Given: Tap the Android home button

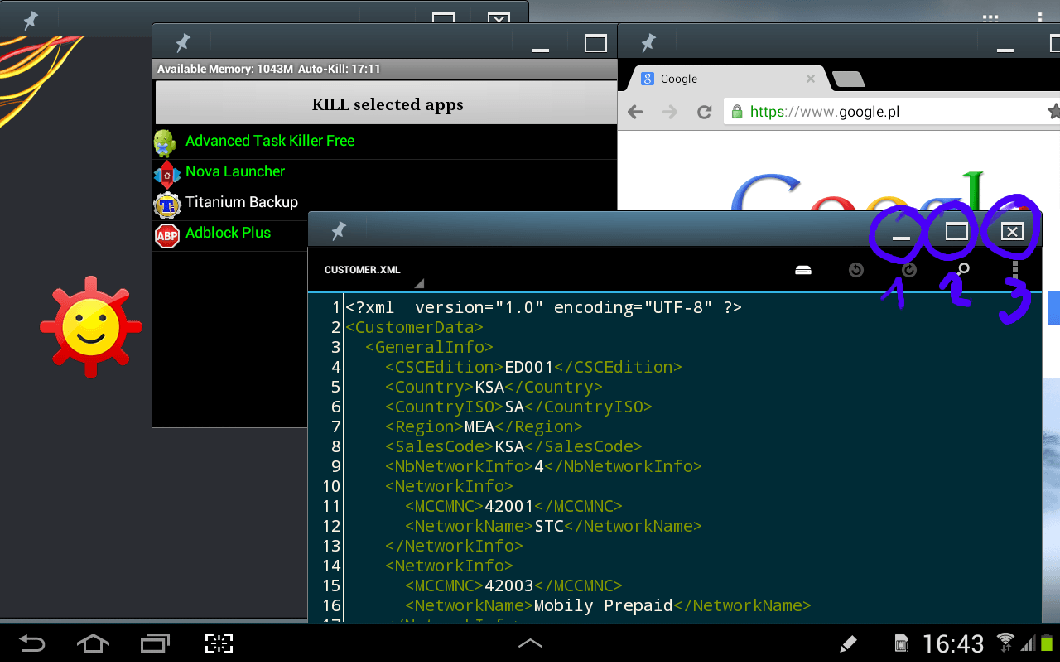Looking at the screenshot, I should tap(93, 643).
